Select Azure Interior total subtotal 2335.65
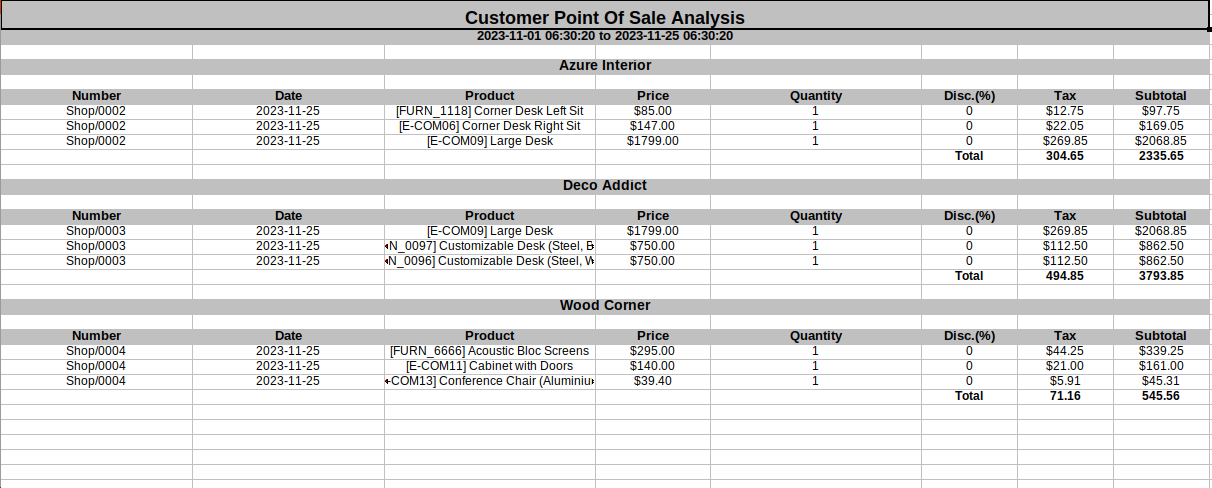 click(1161, 156)
